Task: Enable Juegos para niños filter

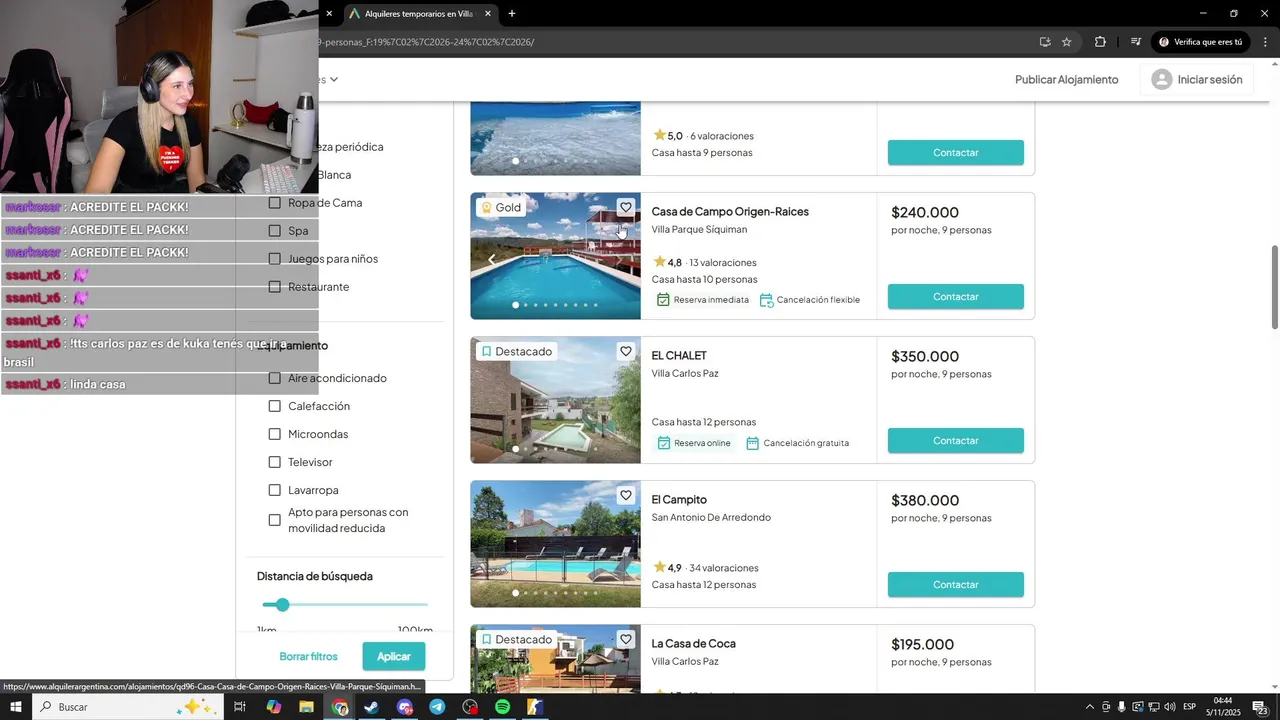Action: (275, 259)
